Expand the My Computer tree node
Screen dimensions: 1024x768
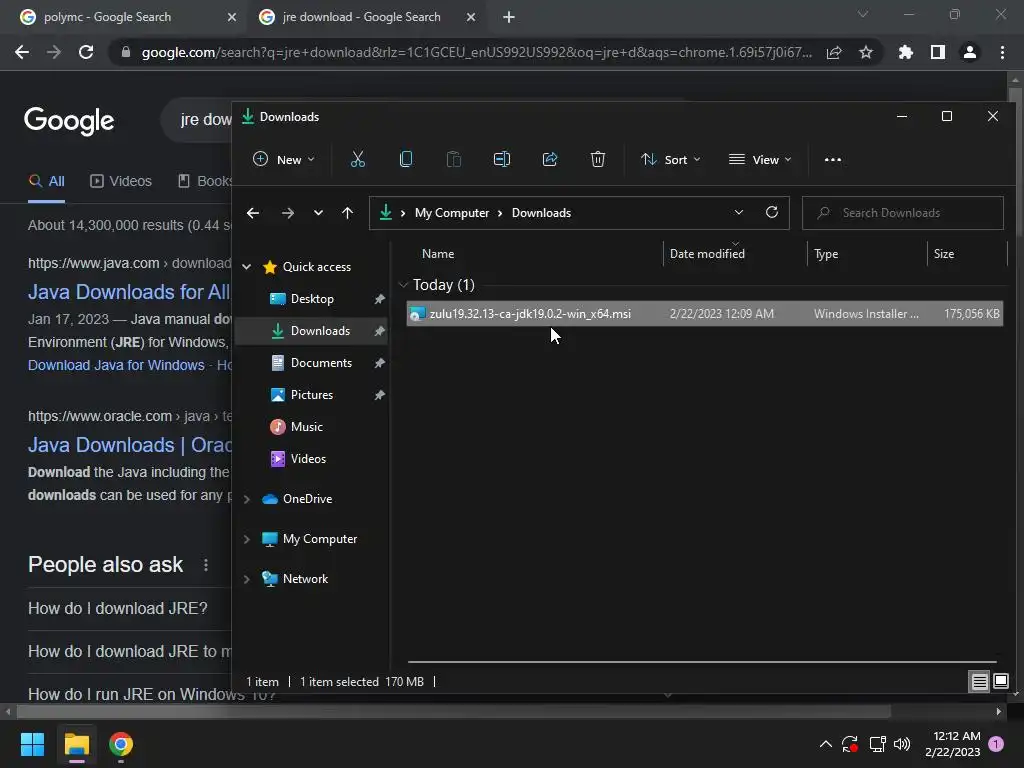pos(246,539)
